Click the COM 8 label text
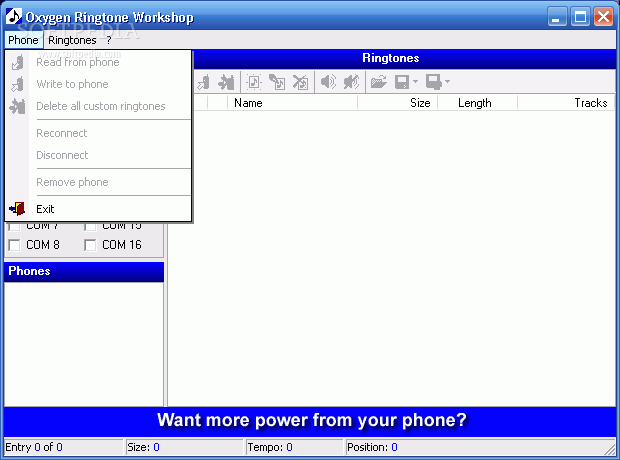 pos(43,245)
